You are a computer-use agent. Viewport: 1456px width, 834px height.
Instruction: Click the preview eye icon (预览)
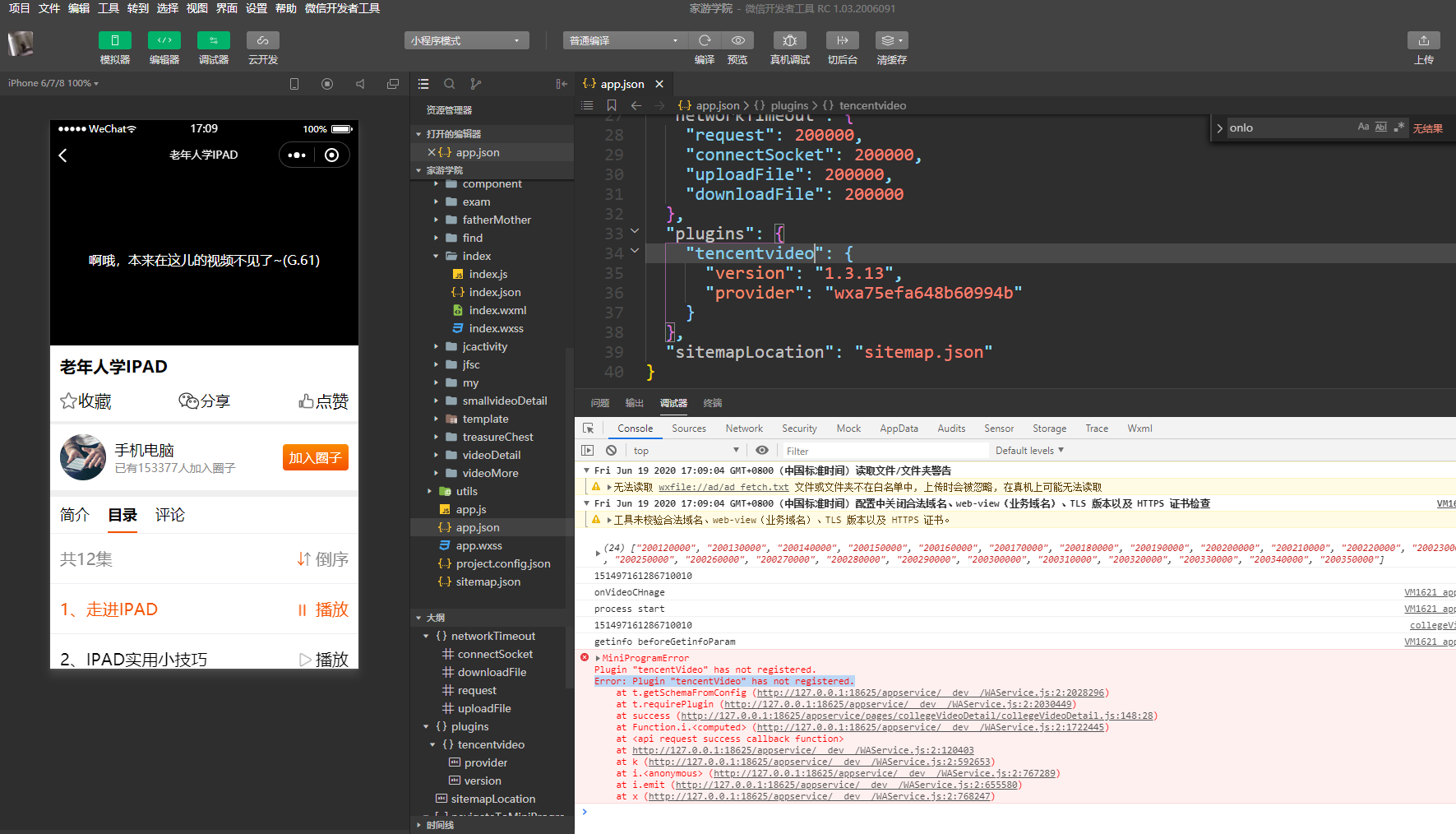click(738, 40)
